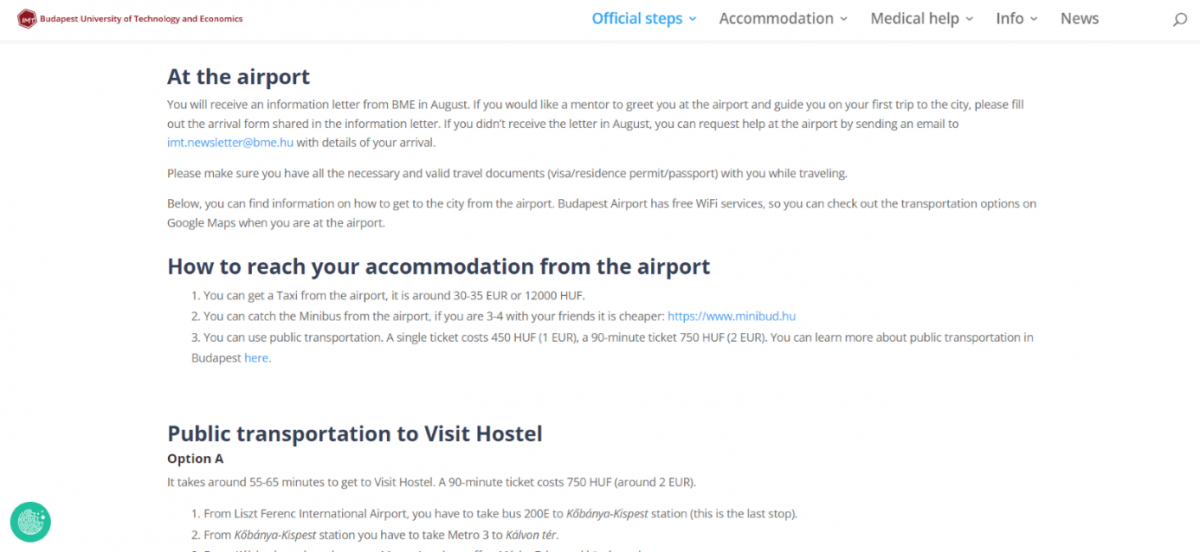1200x552 pixels.
Task: Follow the 'here' public transportation link
Action: (256, 358)
